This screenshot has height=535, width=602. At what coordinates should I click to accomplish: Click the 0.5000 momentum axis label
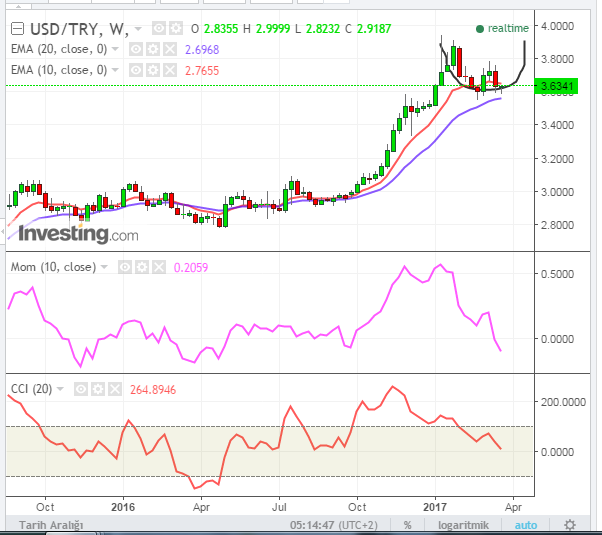click(557, 274)
